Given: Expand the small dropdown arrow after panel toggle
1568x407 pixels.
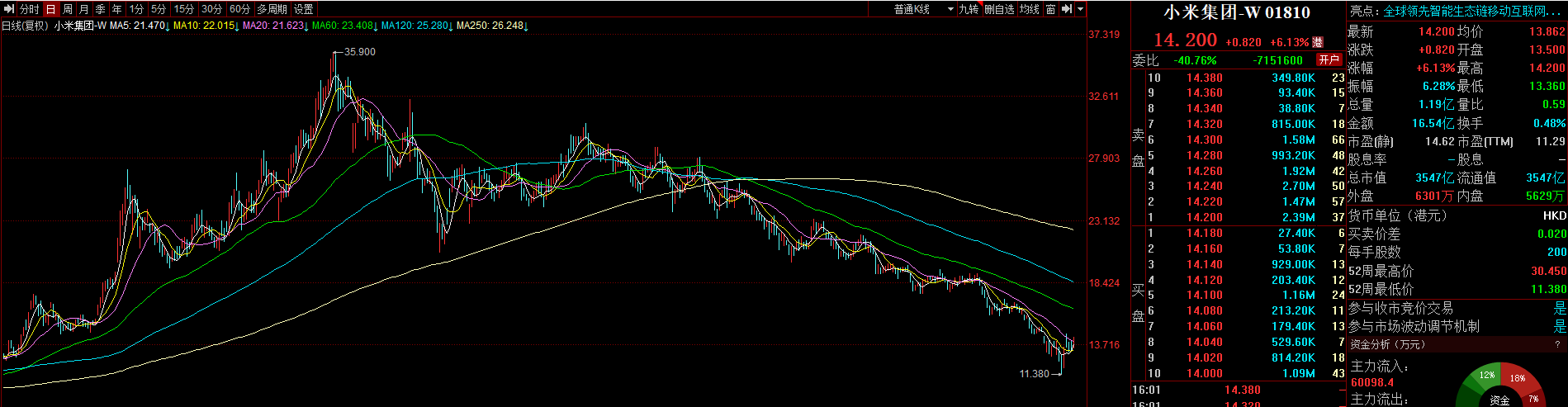Looking at the screenshot, I should coord(1080,9).
